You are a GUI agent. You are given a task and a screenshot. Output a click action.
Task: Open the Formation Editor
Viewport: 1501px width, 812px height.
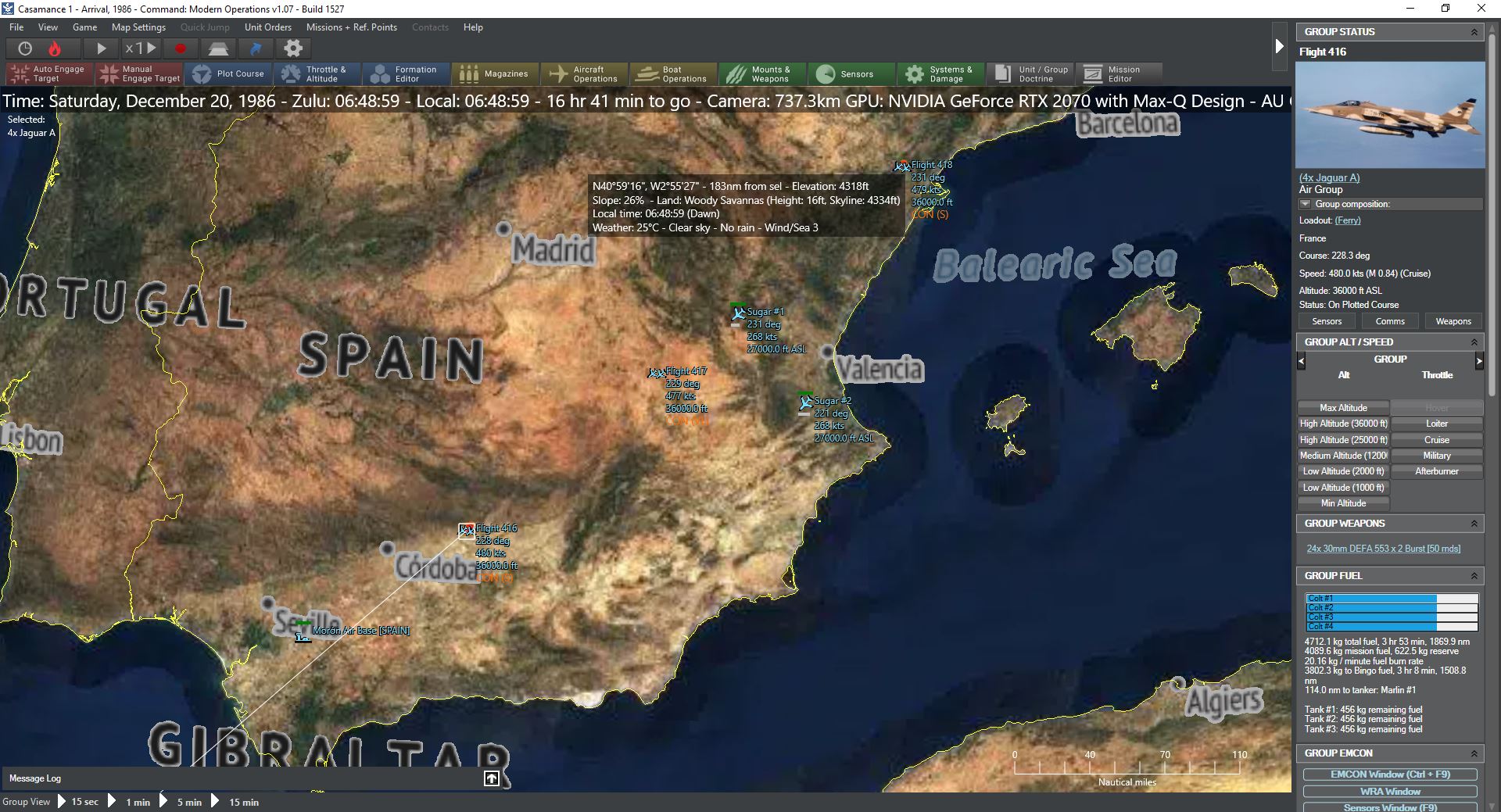(407, 74)
